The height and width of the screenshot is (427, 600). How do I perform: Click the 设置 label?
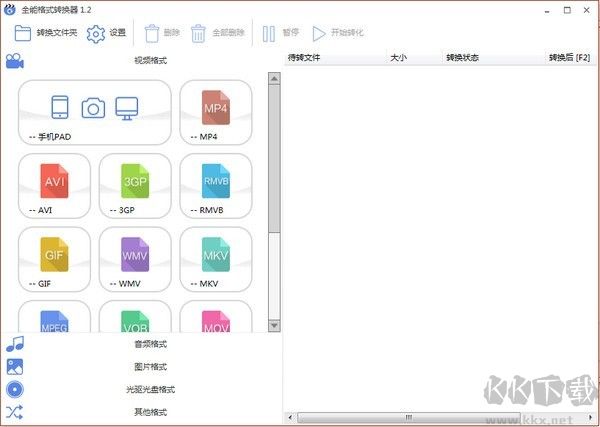(117, 33)
